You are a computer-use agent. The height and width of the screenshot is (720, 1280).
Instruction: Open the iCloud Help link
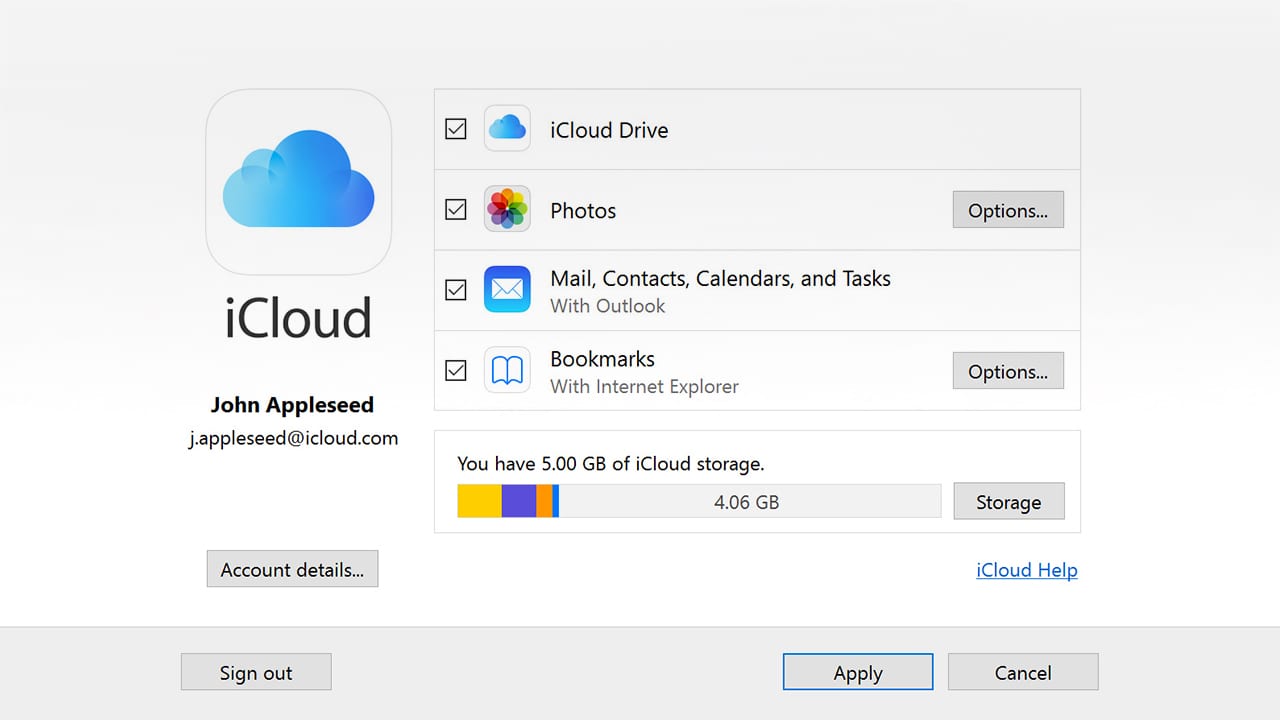pos(1027,570)
